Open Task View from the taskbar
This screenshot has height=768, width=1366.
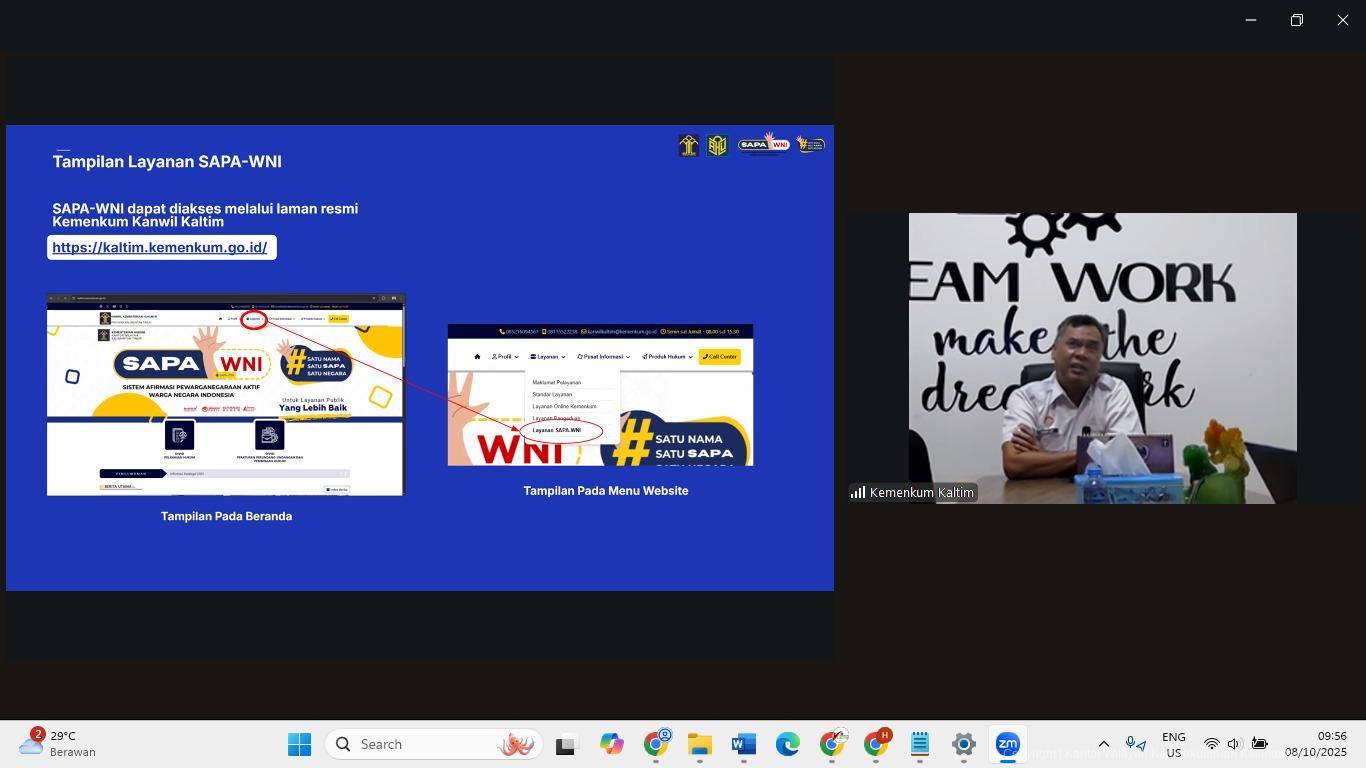point(567,745)
